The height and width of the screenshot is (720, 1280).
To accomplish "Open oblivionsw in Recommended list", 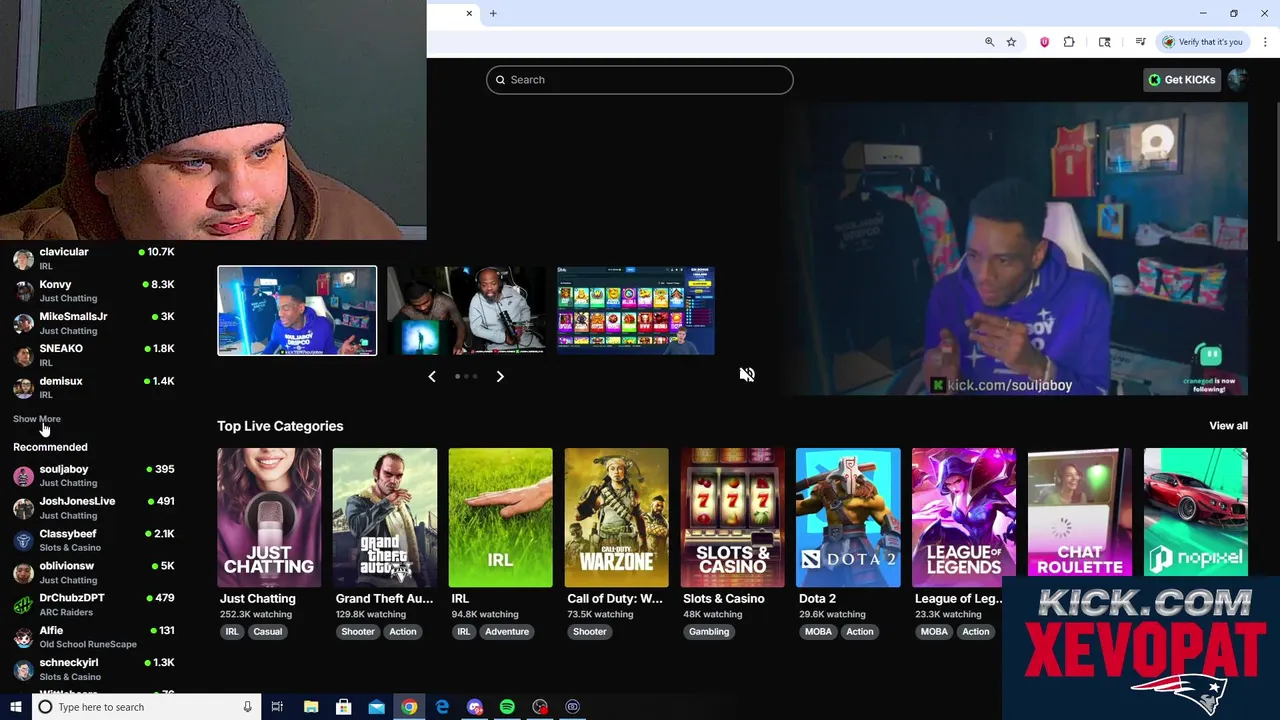I will tap(94, 572).
